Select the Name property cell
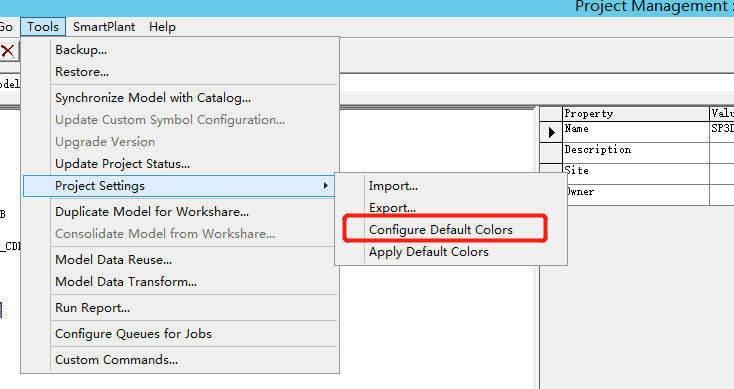The width and height of the screenshot is (734, 389). (636, 132)
